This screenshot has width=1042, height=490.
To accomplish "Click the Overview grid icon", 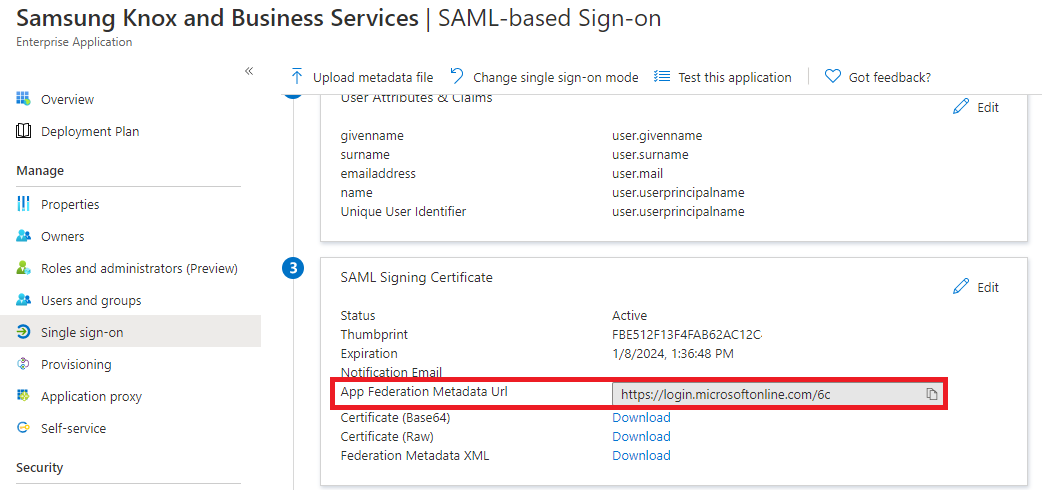I will 23,99.
